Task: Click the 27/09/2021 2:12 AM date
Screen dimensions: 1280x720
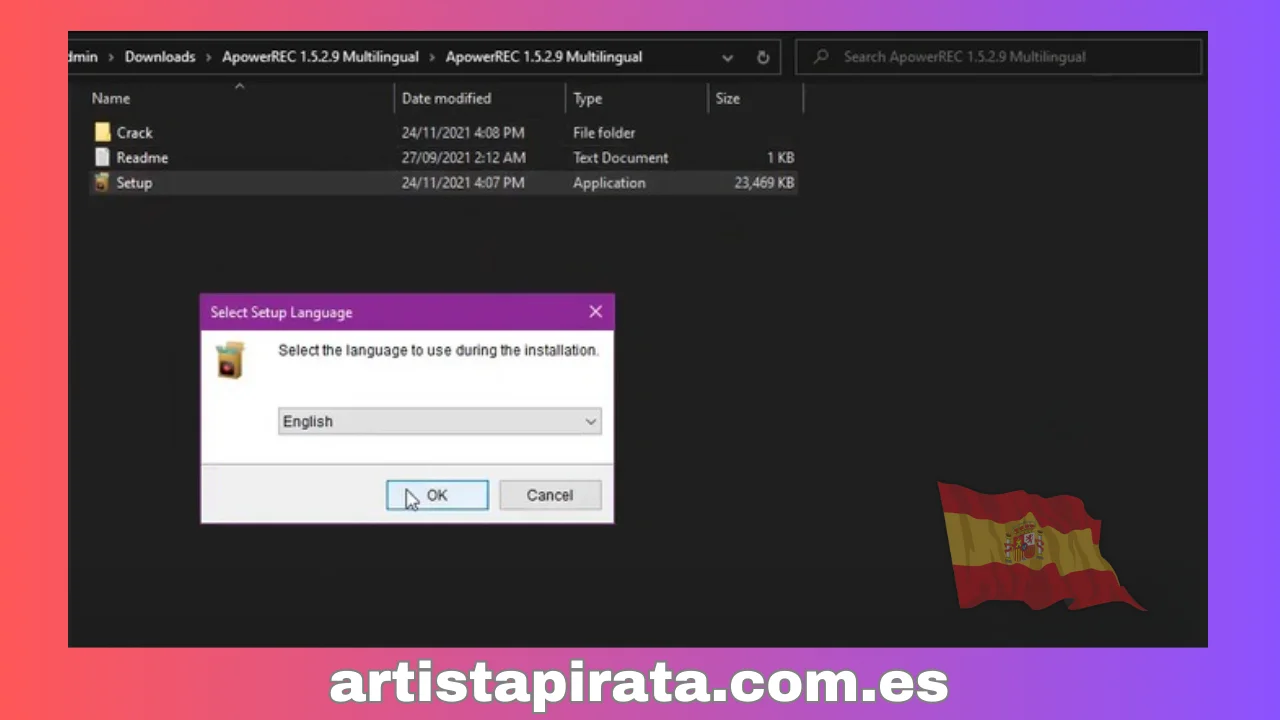Action: coord(464,157)
